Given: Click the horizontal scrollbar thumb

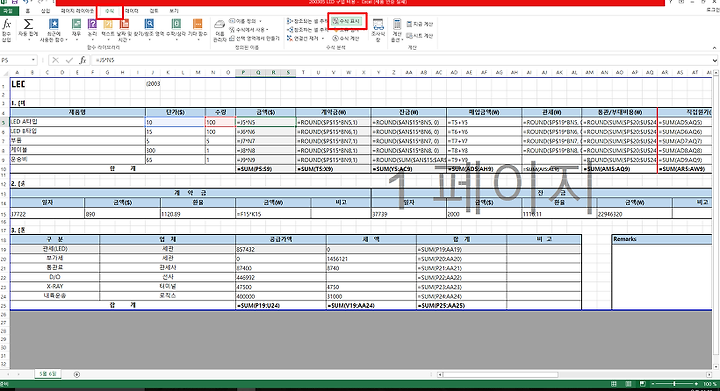Looking at the screenshot, I should tap(501, 374).
